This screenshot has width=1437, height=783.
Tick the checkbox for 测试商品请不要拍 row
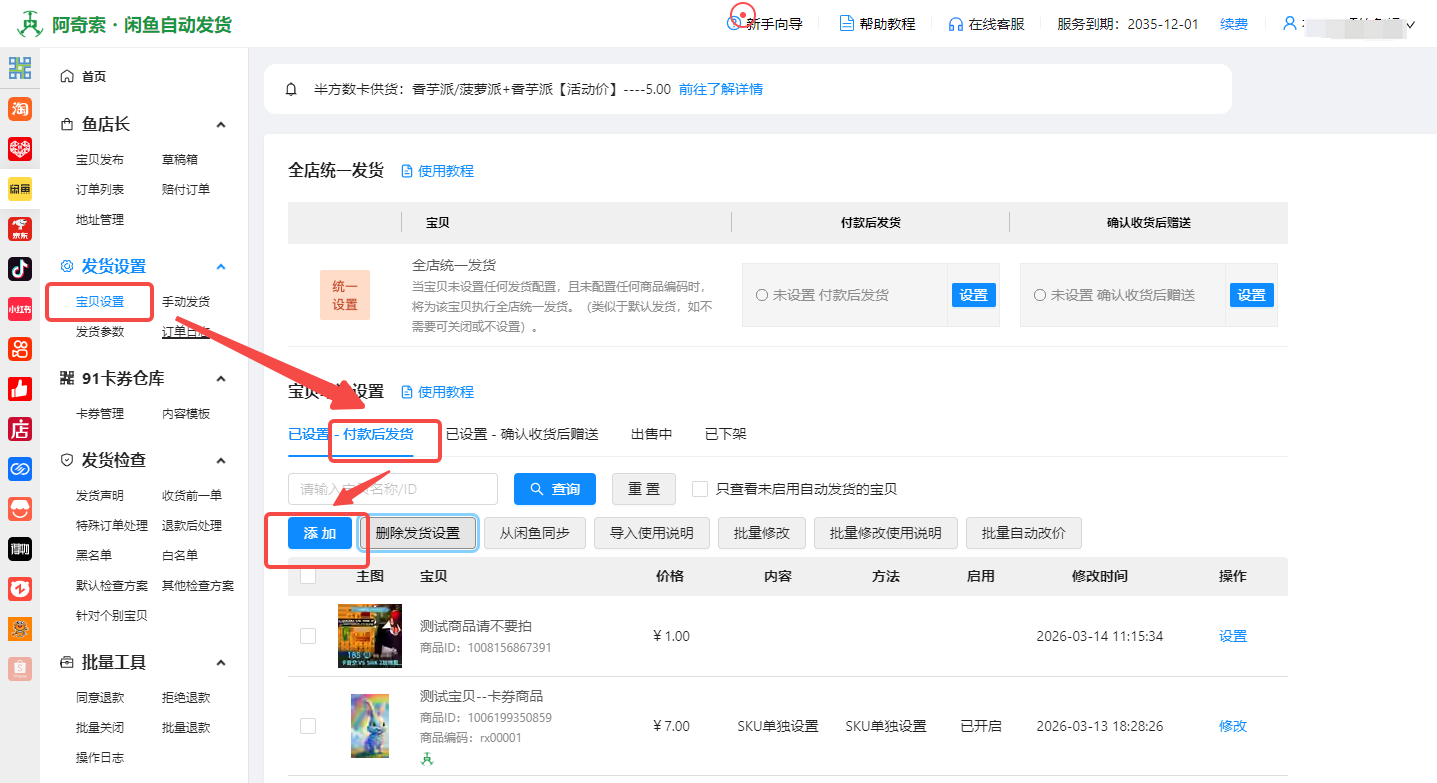coord(308,636)
